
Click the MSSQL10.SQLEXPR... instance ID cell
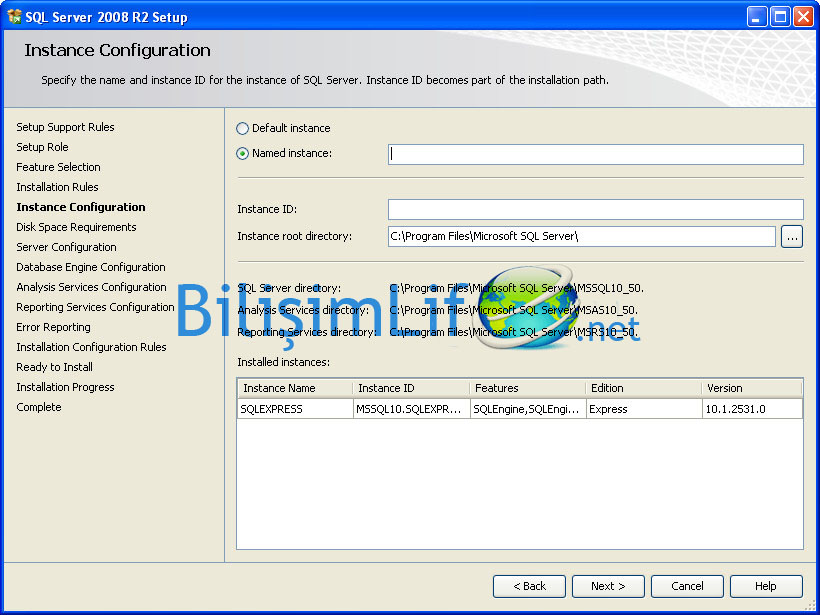click(412, 409)
